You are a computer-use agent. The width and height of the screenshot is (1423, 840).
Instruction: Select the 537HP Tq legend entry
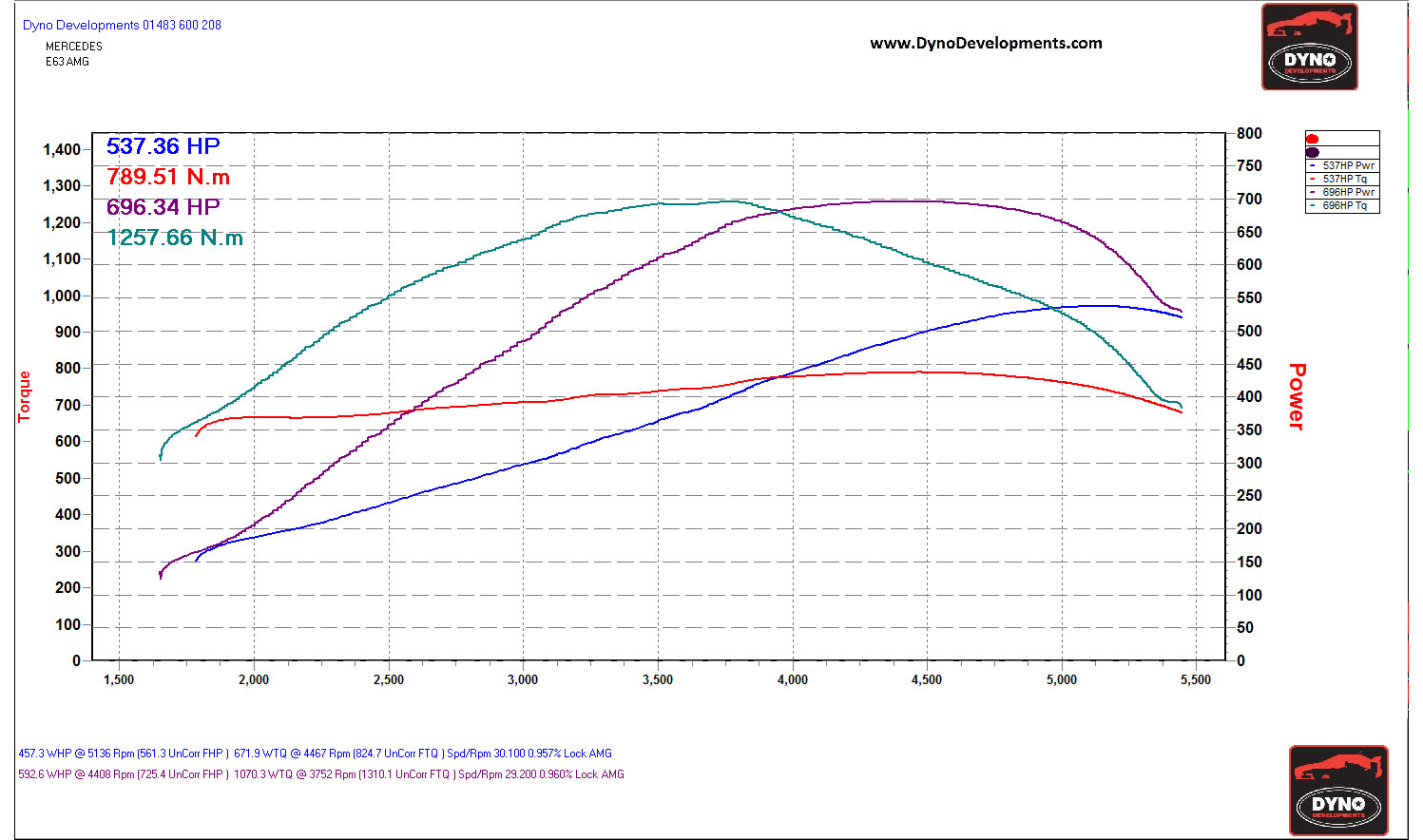(x=1344, y=179)
